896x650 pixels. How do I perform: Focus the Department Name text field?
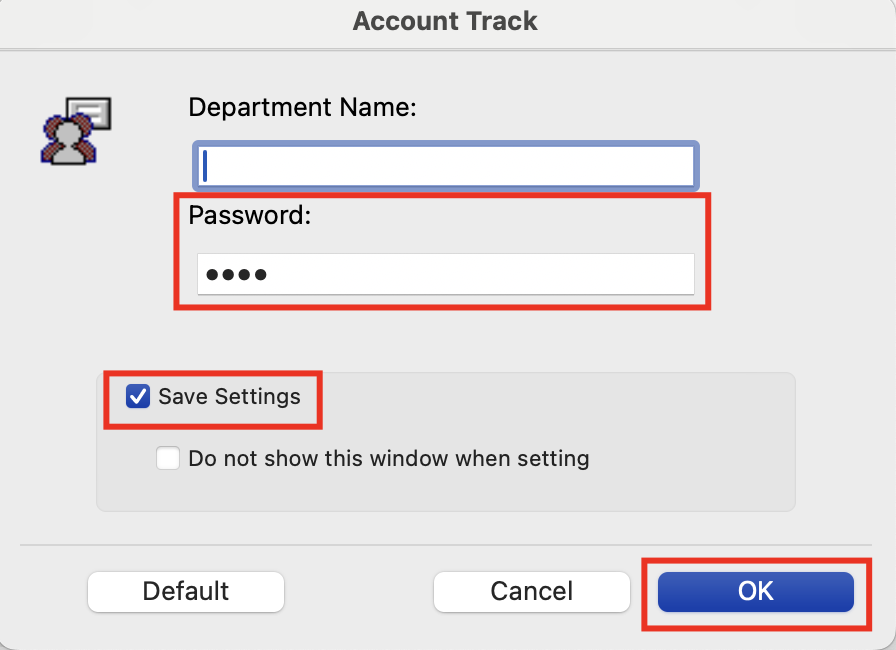445,166
